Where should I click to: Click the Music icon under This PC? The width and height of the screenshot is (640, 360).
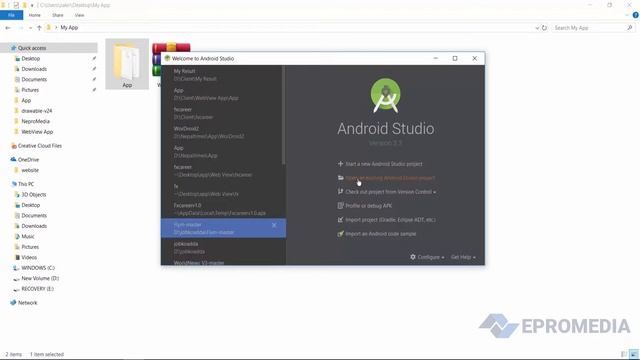(17, 236)
